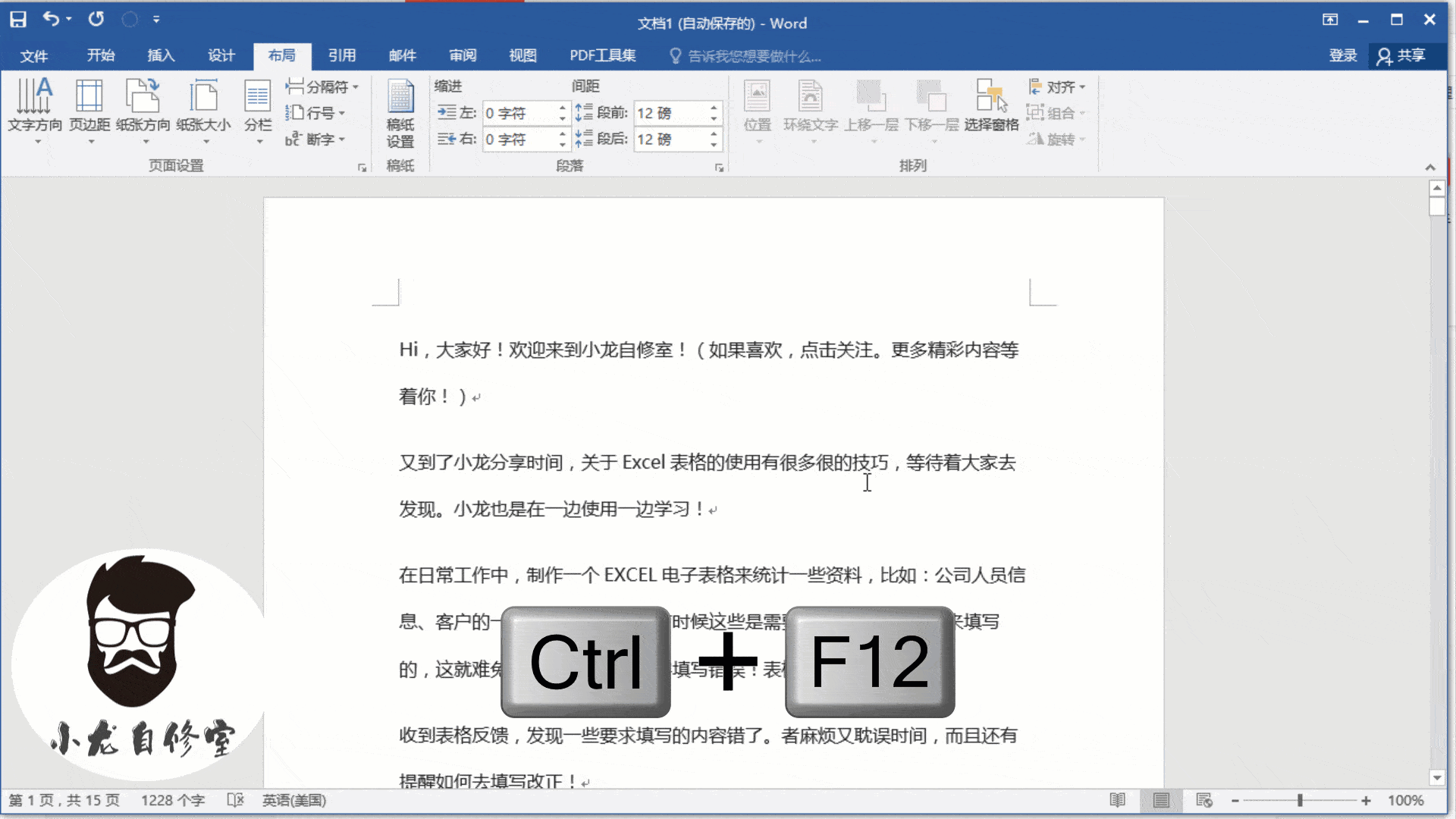This screenshot has width=1456, height=819.
Task: Switch to the PDF工具集 tab
Action: tap(603, 56)
